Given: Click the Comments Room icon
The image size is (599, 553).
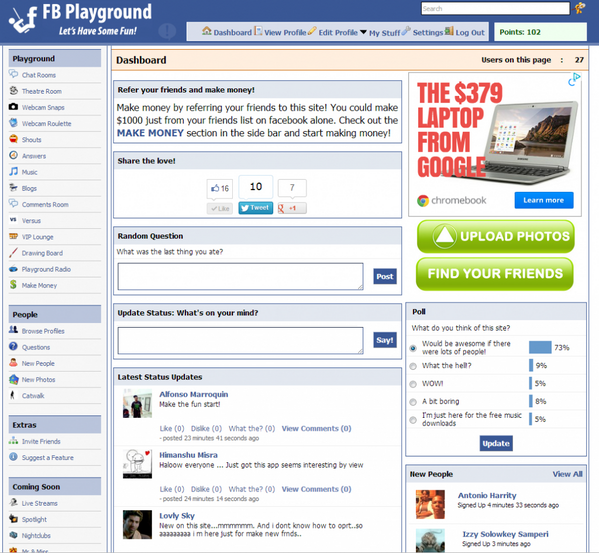Looking at the screenshot, I should (13, 204).
